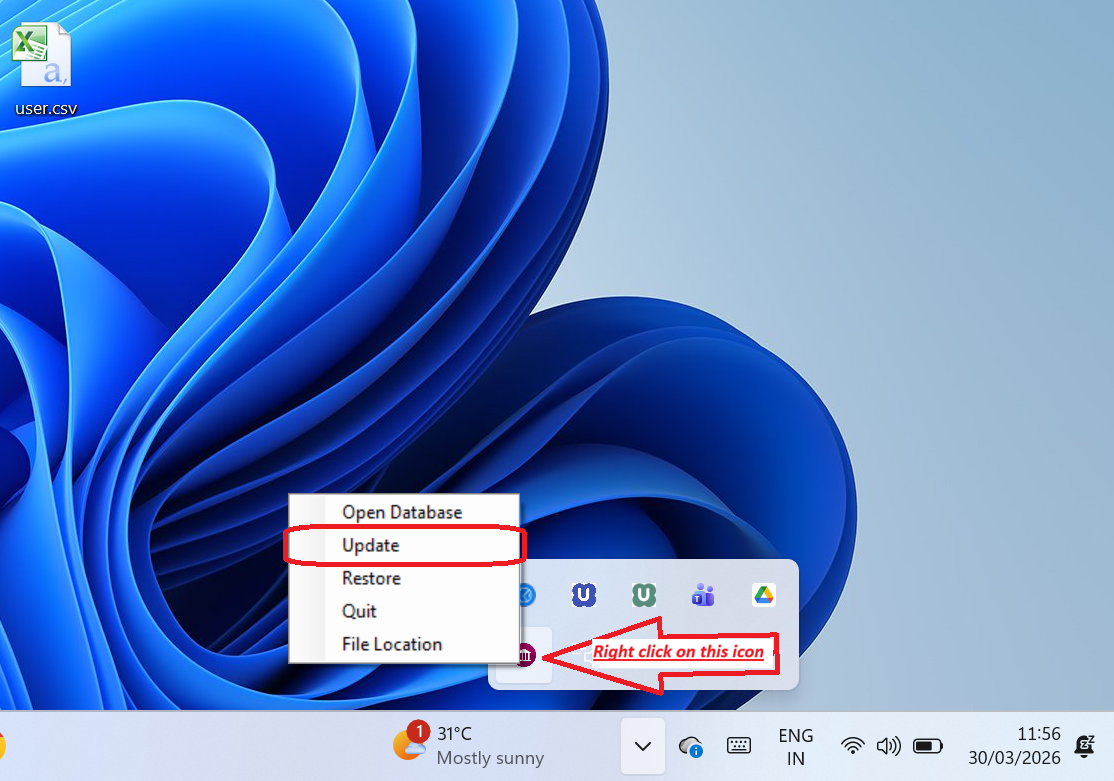Click the maroon bank building tray icon
This screenshot has height=781, width=1114.
coord(526,655)
